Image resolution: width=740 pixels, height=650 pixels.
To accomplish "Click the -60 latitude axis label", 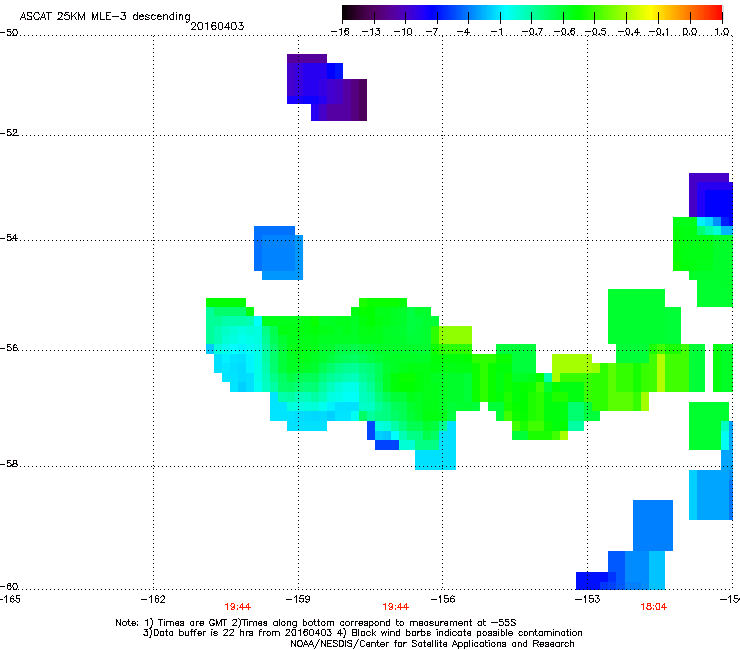I will click(9, 587).
